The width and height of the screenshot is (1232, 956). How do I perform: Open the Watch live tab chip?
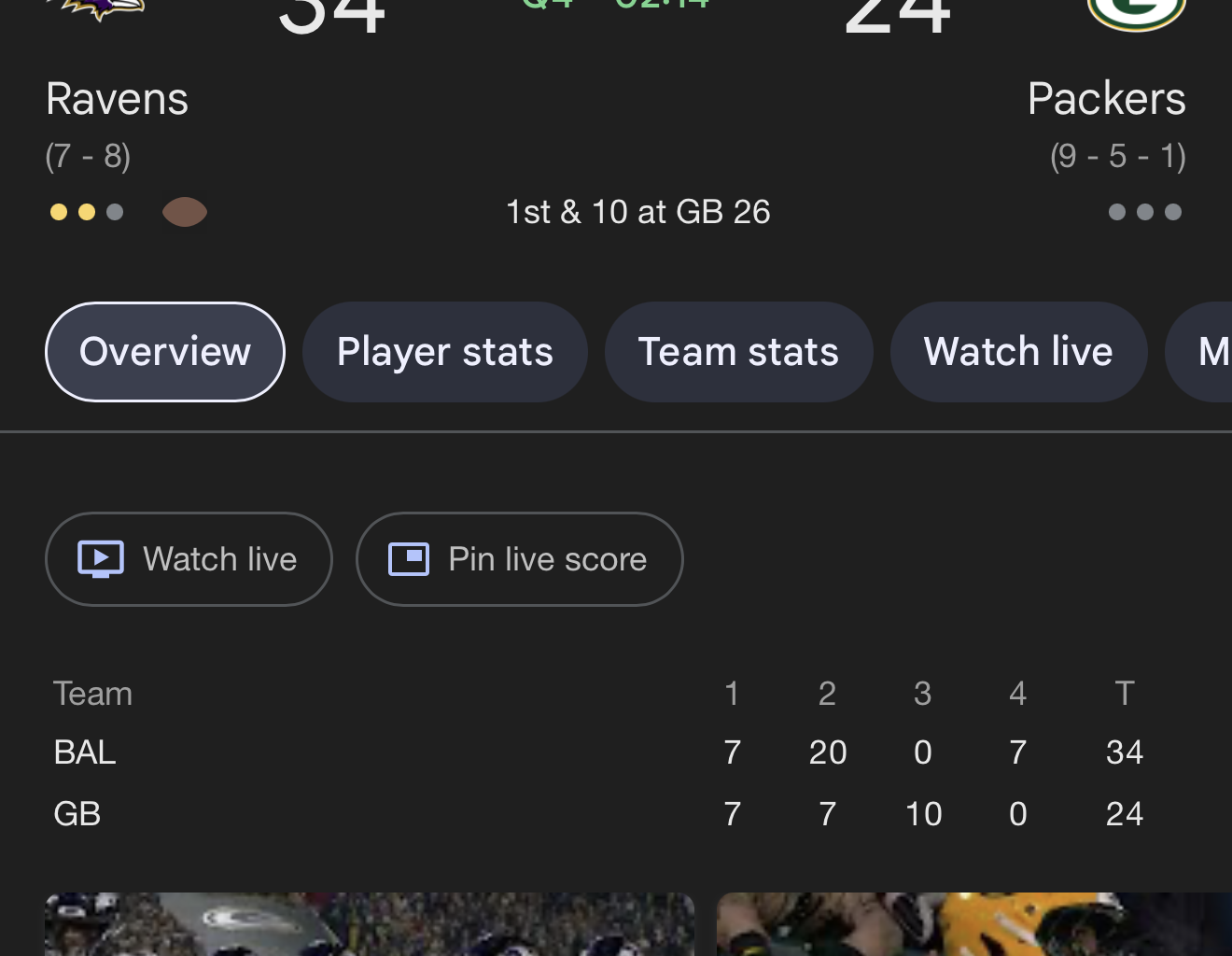(x=1018, y=352)
